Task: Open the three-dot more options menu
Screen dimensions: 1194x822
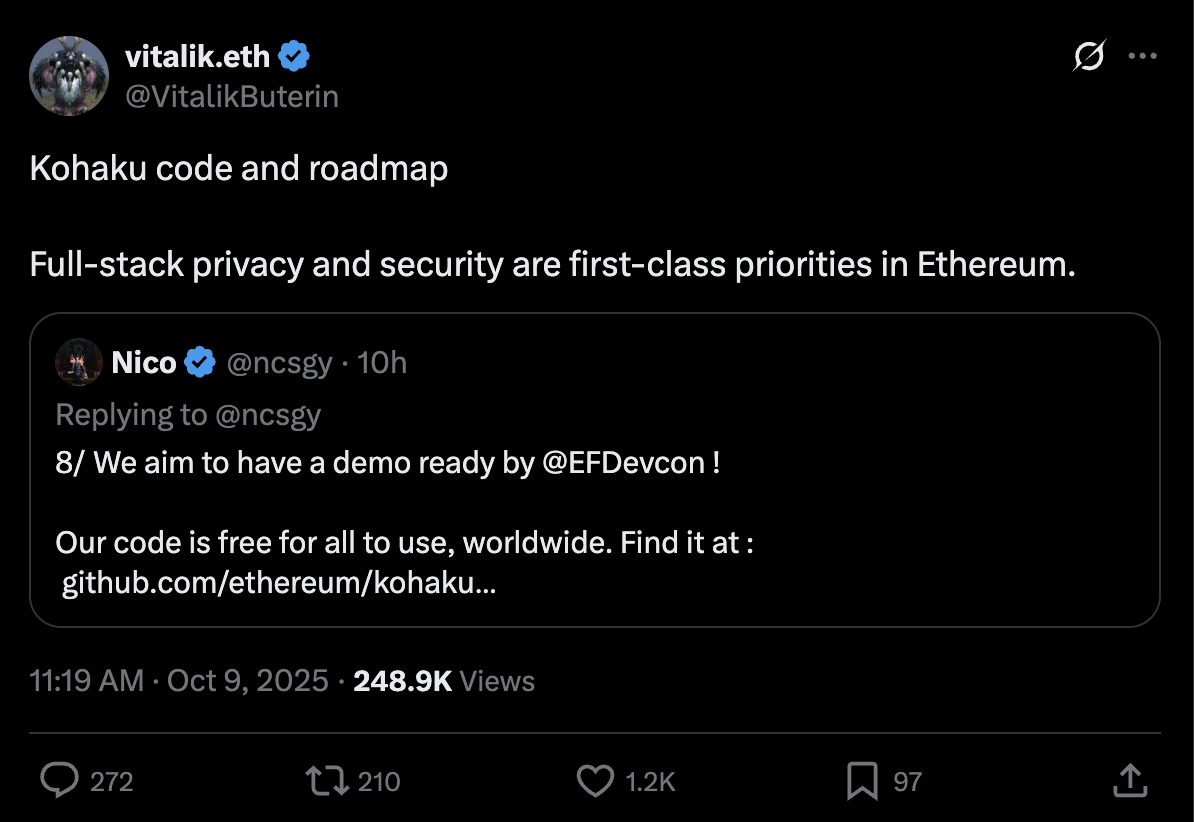Action: (1142, 57)
